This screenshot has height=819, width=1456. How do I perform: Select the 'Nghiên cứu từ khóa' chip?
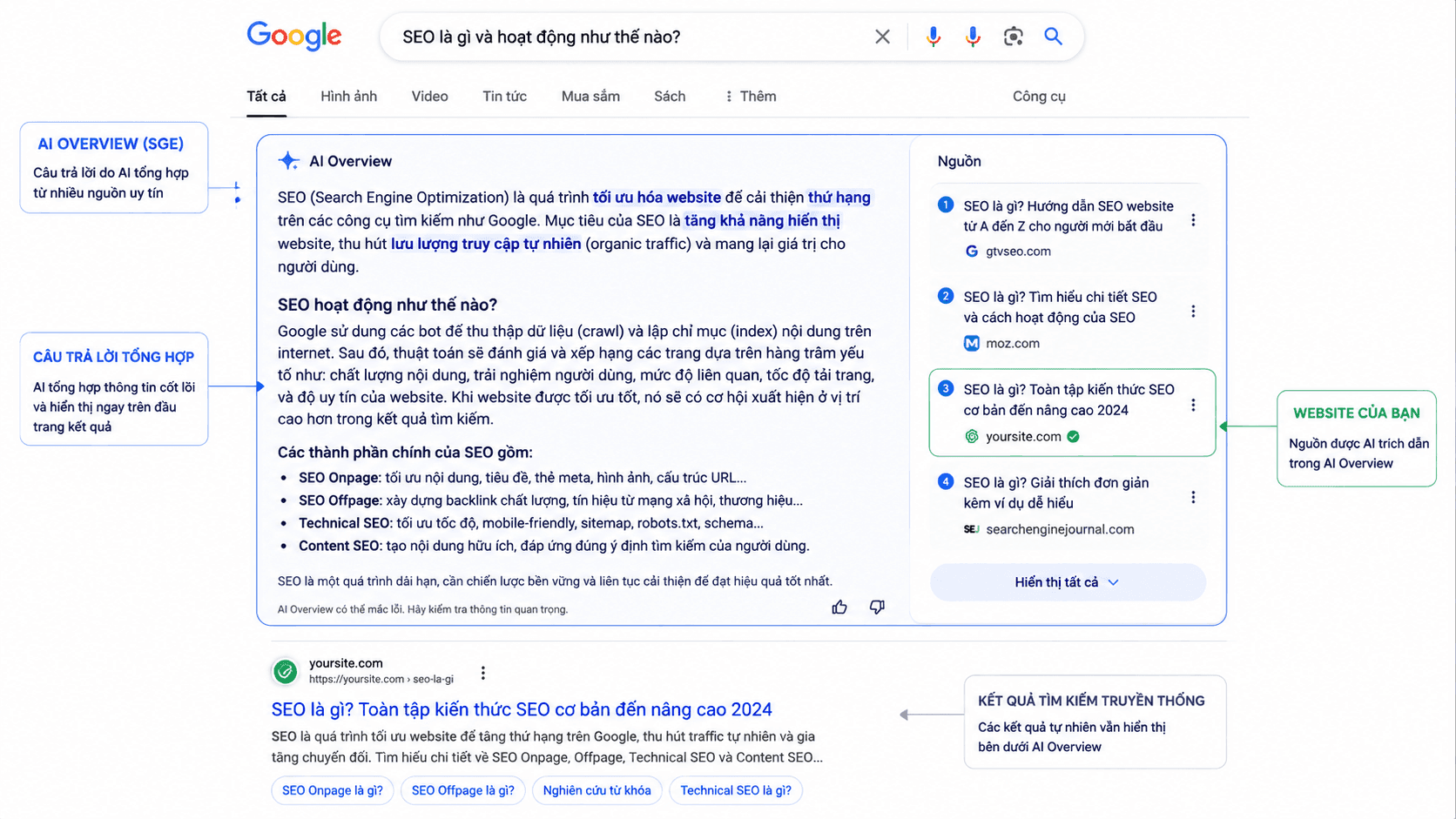(x=597, y=790)
